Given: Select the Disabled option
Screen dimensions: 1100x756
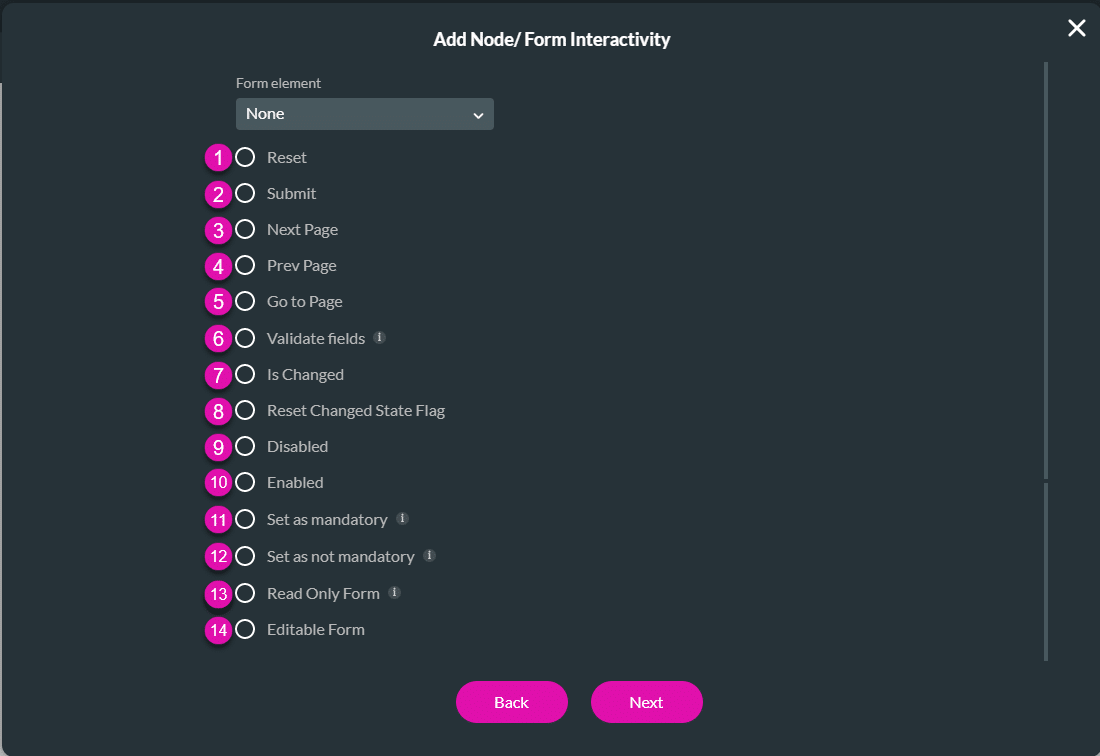Looking at the screenshot, I should coord(243,446).
